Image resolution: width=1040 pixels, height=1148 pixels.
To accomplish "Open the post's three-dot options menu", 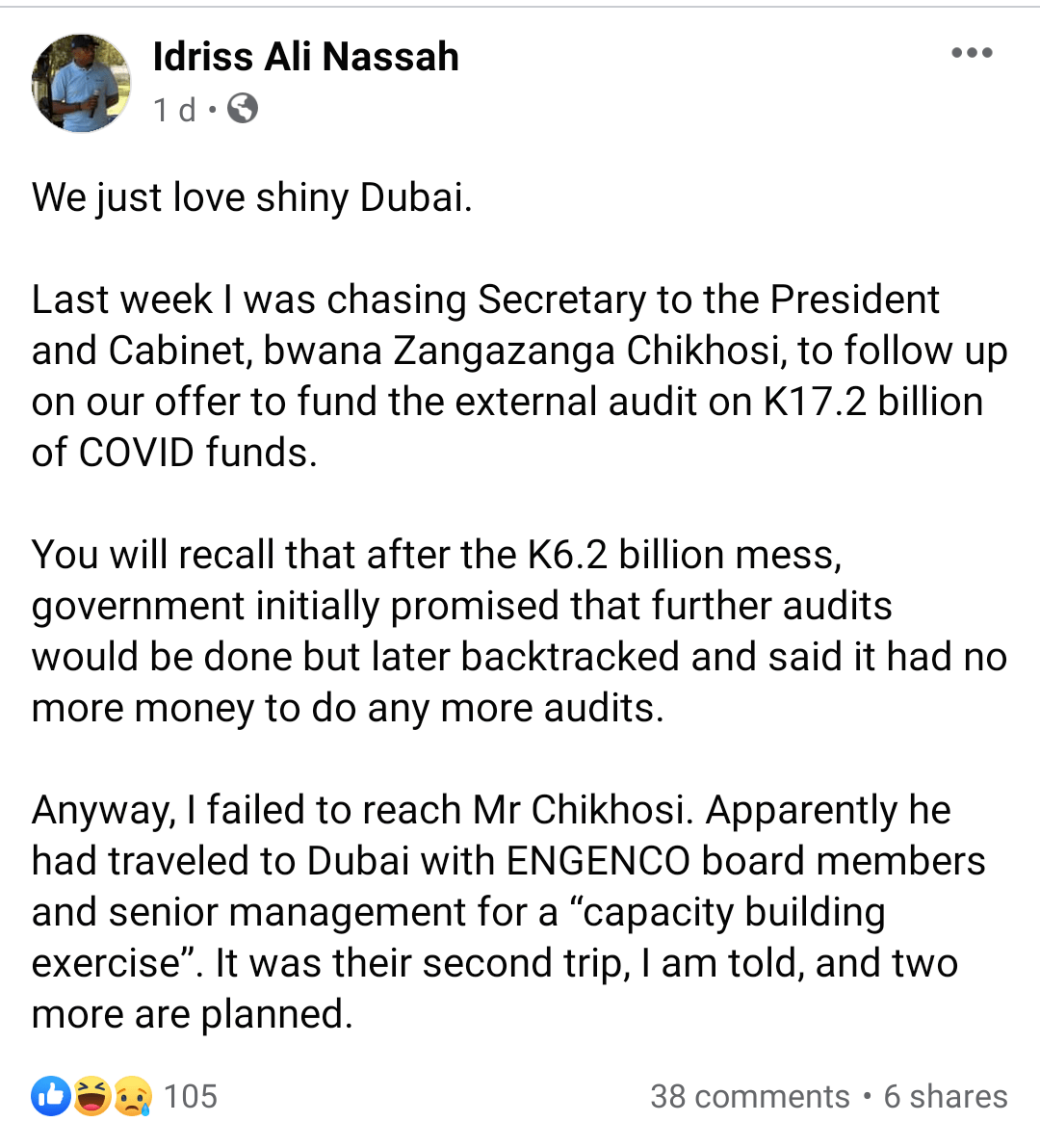I will (972, 53).
